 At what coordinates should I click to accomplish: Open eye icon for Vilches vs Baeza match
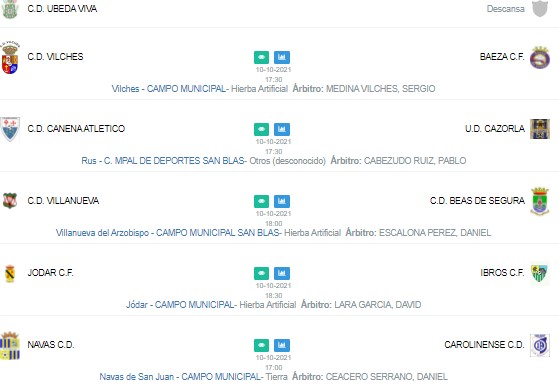pyautogui.click(x=261, y=57)
